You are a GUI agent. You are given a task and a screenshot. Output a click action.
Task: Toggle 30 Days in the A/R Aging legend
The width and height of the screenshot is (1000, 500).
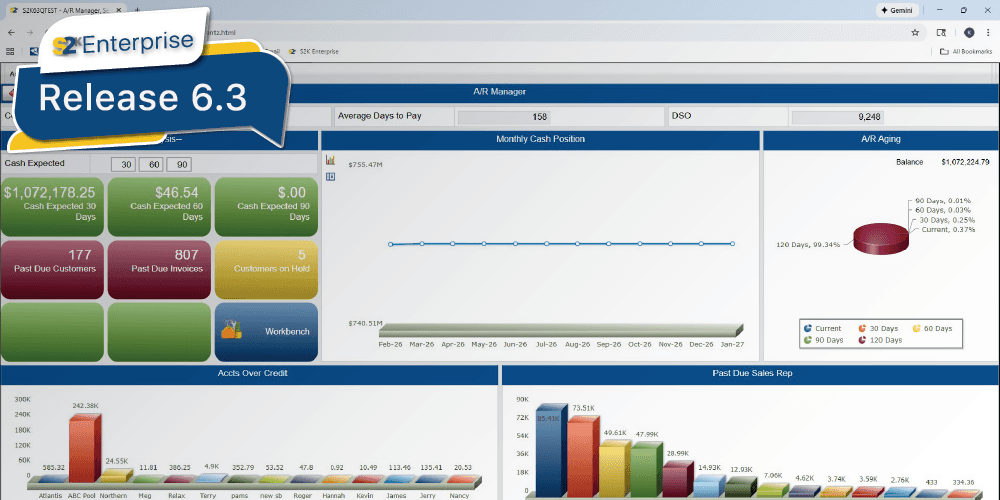pyautogui.click(x=878, y=328)
